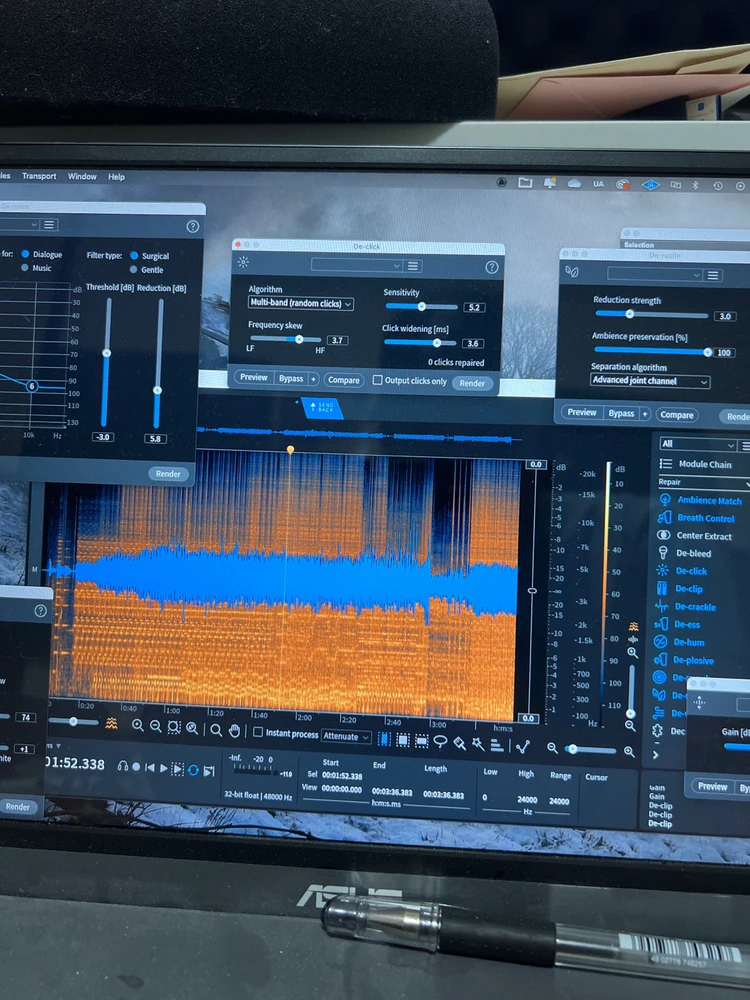Enable the Instant process checkbox
The image size is (750, 1000).
[258, 732]
